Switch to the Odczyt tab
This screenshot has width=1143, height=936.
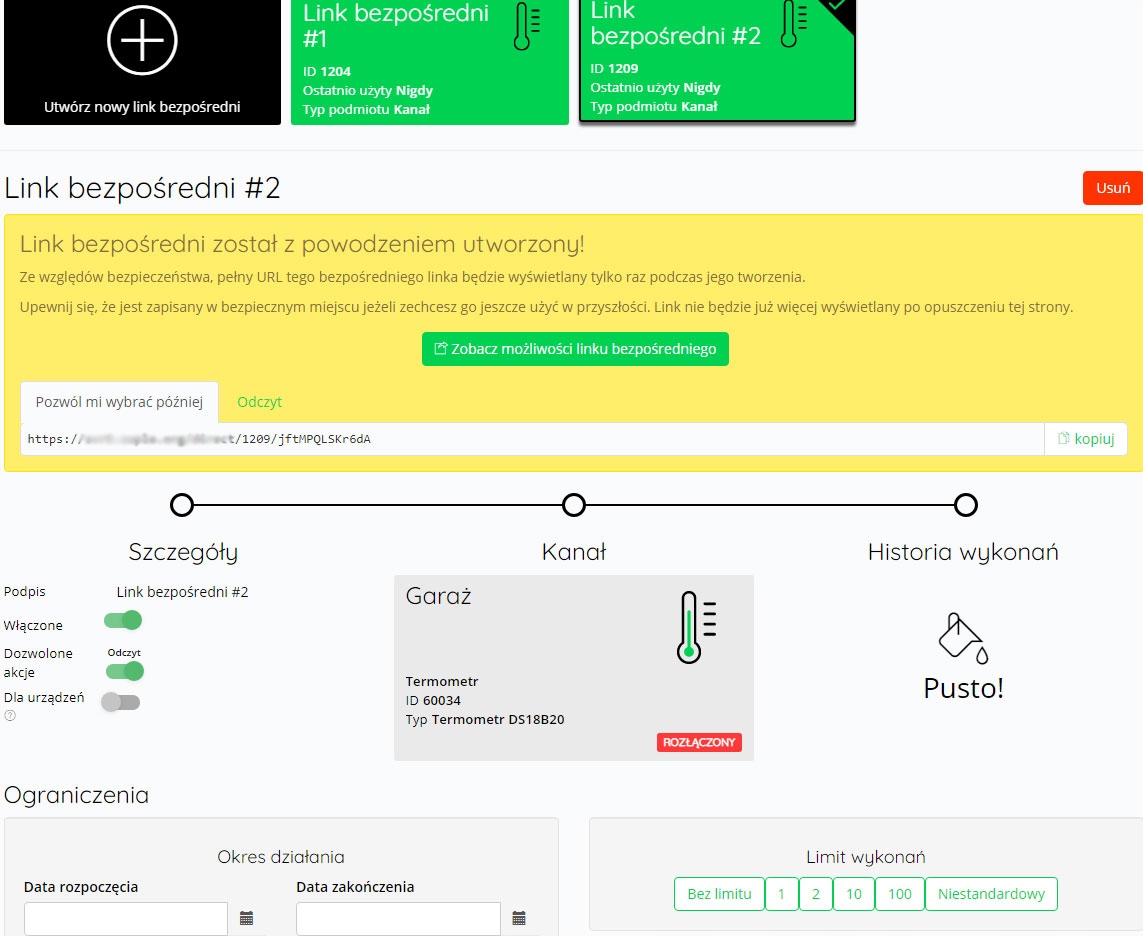pos(260,402)
